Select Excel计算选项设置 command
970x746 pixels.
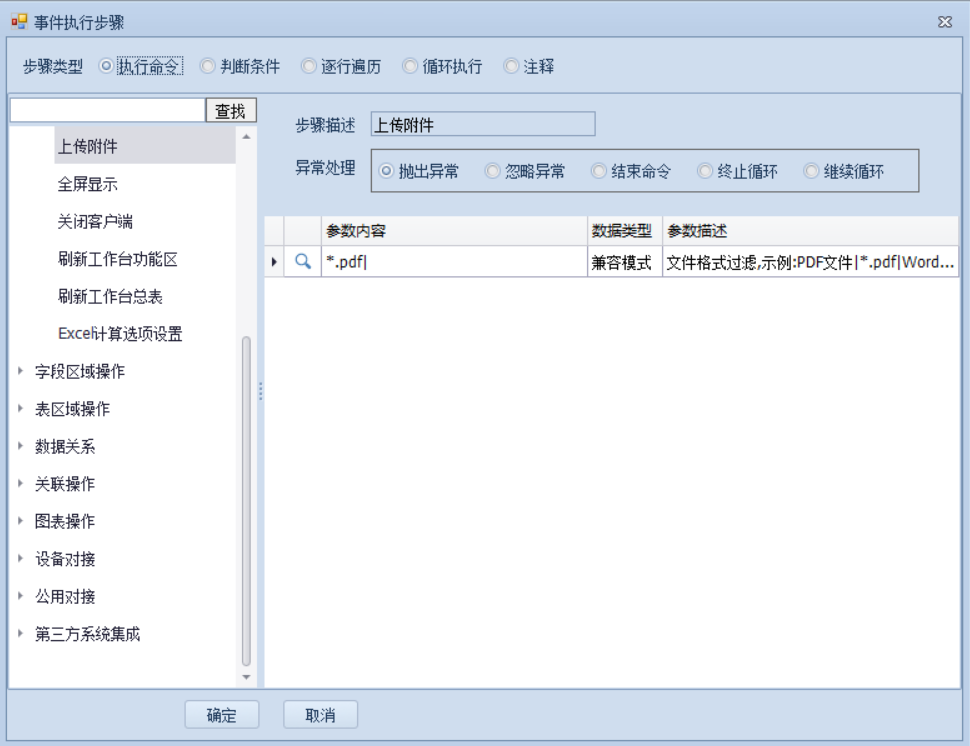(x=120, y=334)
